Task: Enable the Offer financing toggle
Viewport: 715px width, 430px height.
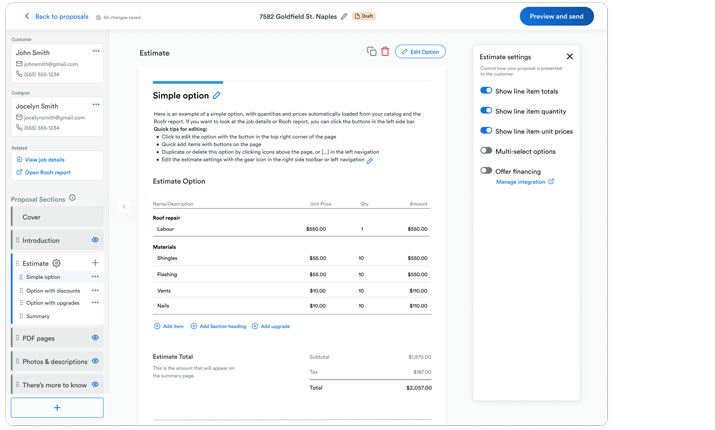Action: 486,171
